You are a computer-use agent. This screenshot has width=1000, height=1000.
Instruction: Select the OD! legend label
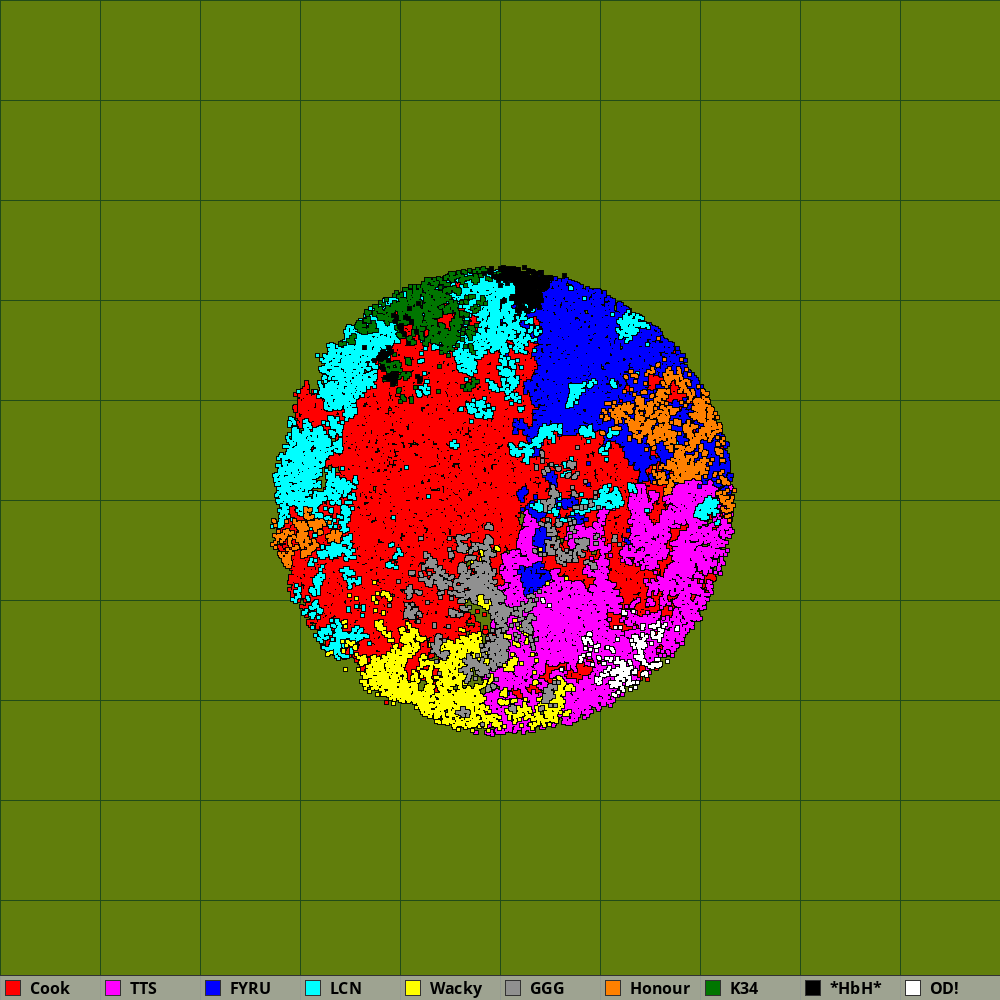[x=944, y=988]
